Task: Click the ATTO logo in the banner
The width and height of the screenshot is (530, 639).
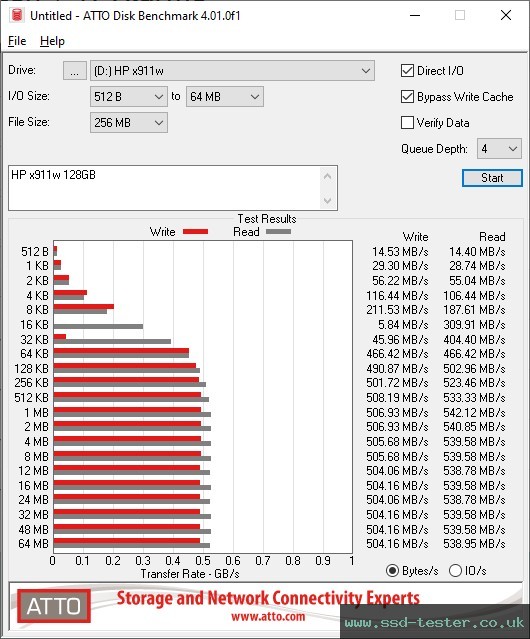Action: coord(54,606)
